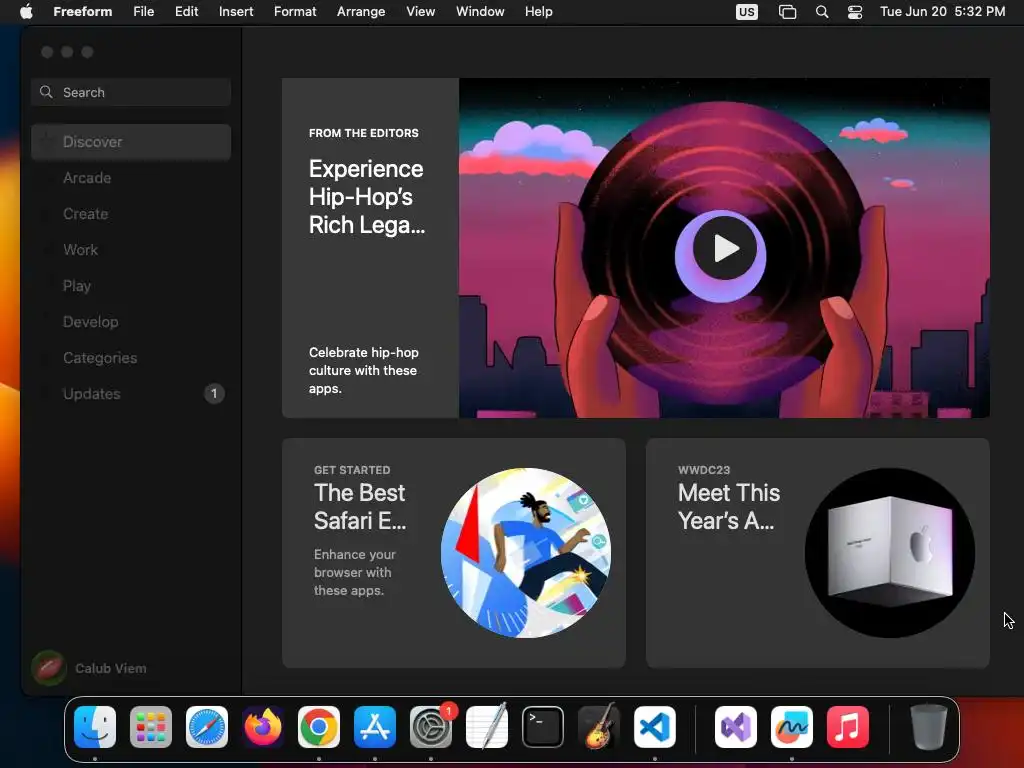Open the Trash in the dock
The image size is (1024, 768).
pyautogui.click(x=929, y=727)
